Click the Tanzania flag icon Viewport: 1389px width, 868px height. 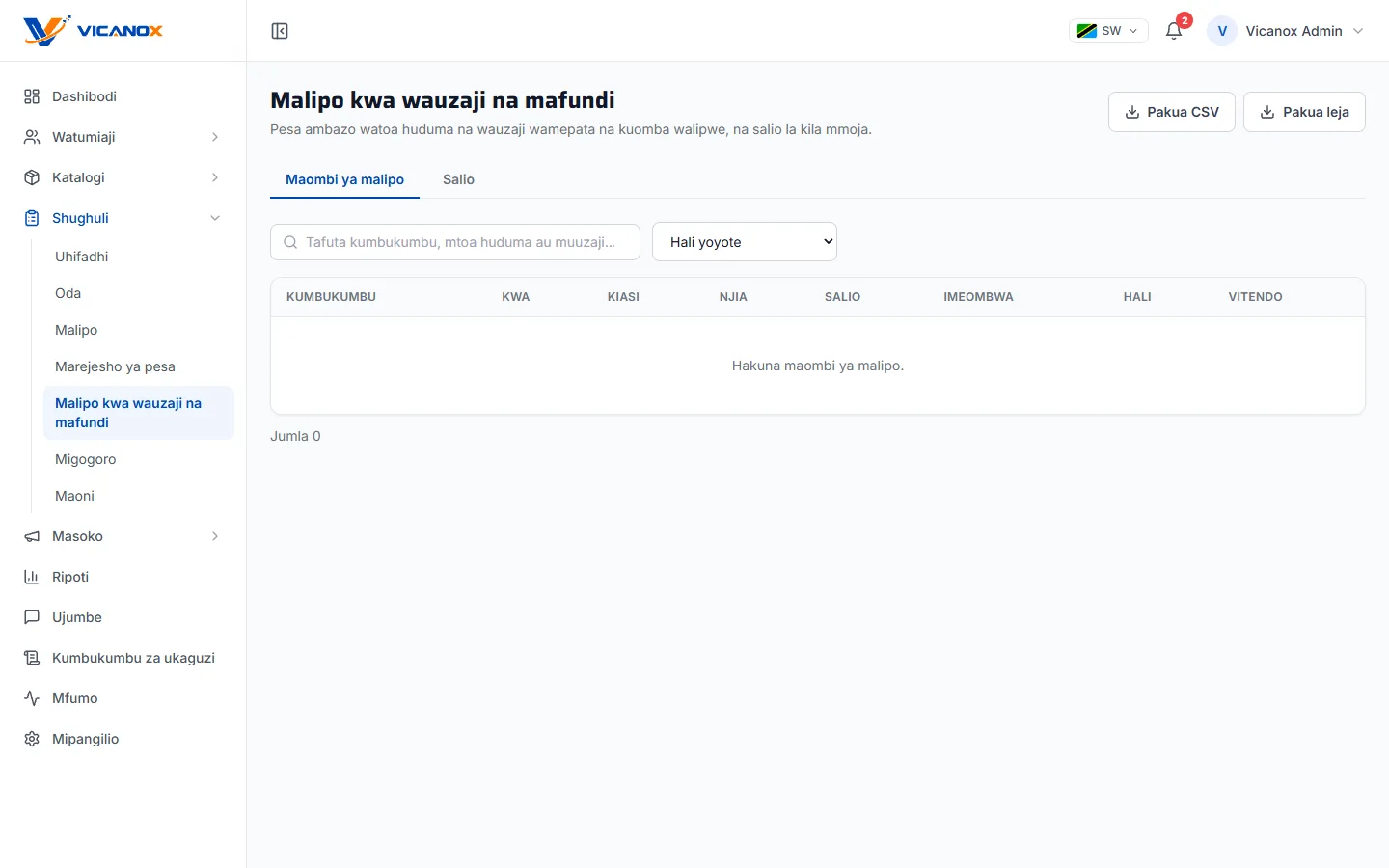(x=1086, y=31)
